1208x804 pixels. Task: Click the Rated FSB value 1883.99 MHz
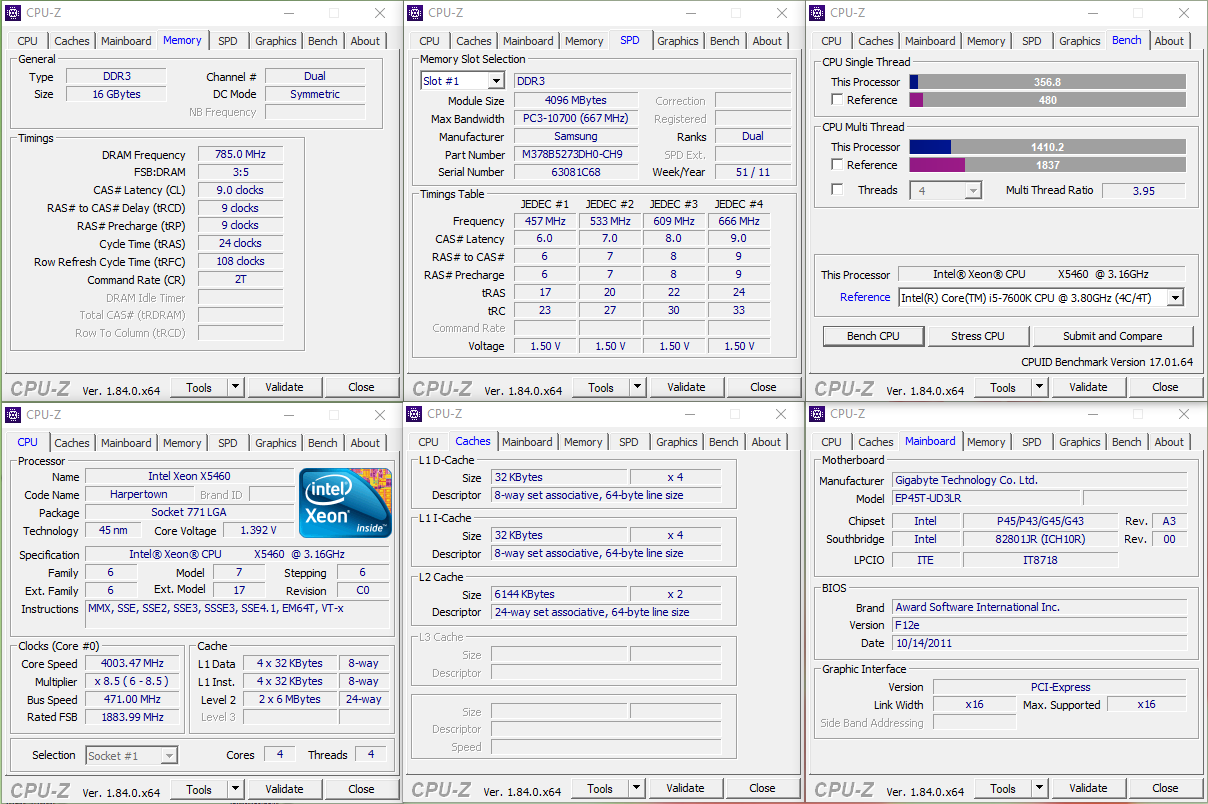click(132, 717)
